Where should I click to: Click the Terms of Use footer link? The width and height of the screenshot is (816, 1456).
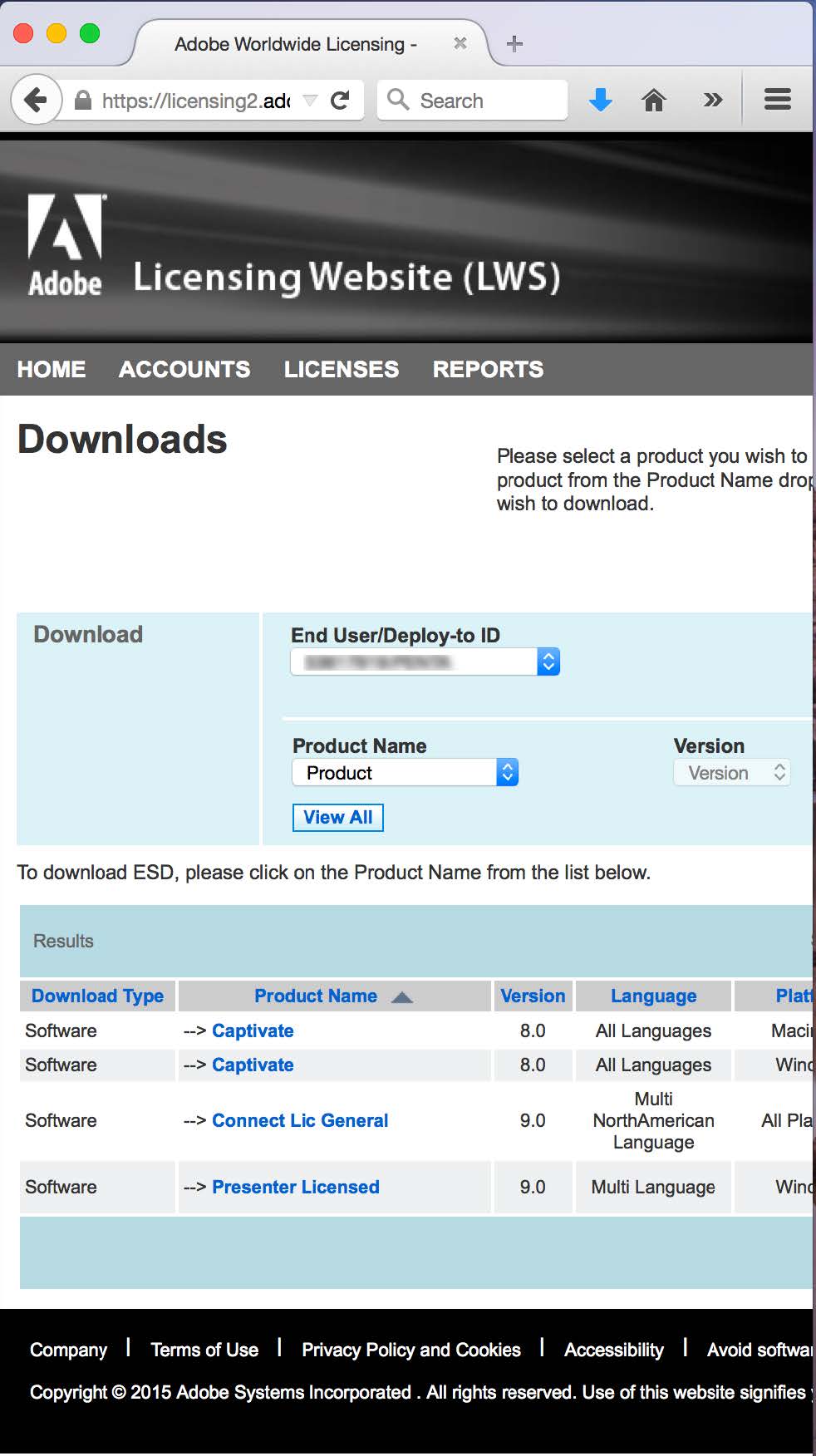pos(204,1350)
